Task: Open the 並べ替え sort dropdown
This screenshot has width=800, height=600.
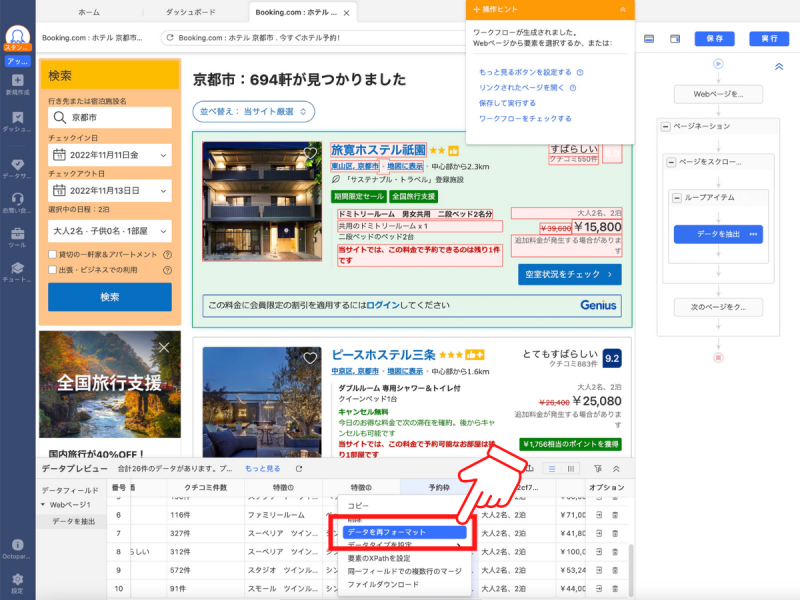Action: (x=254, y=112)
